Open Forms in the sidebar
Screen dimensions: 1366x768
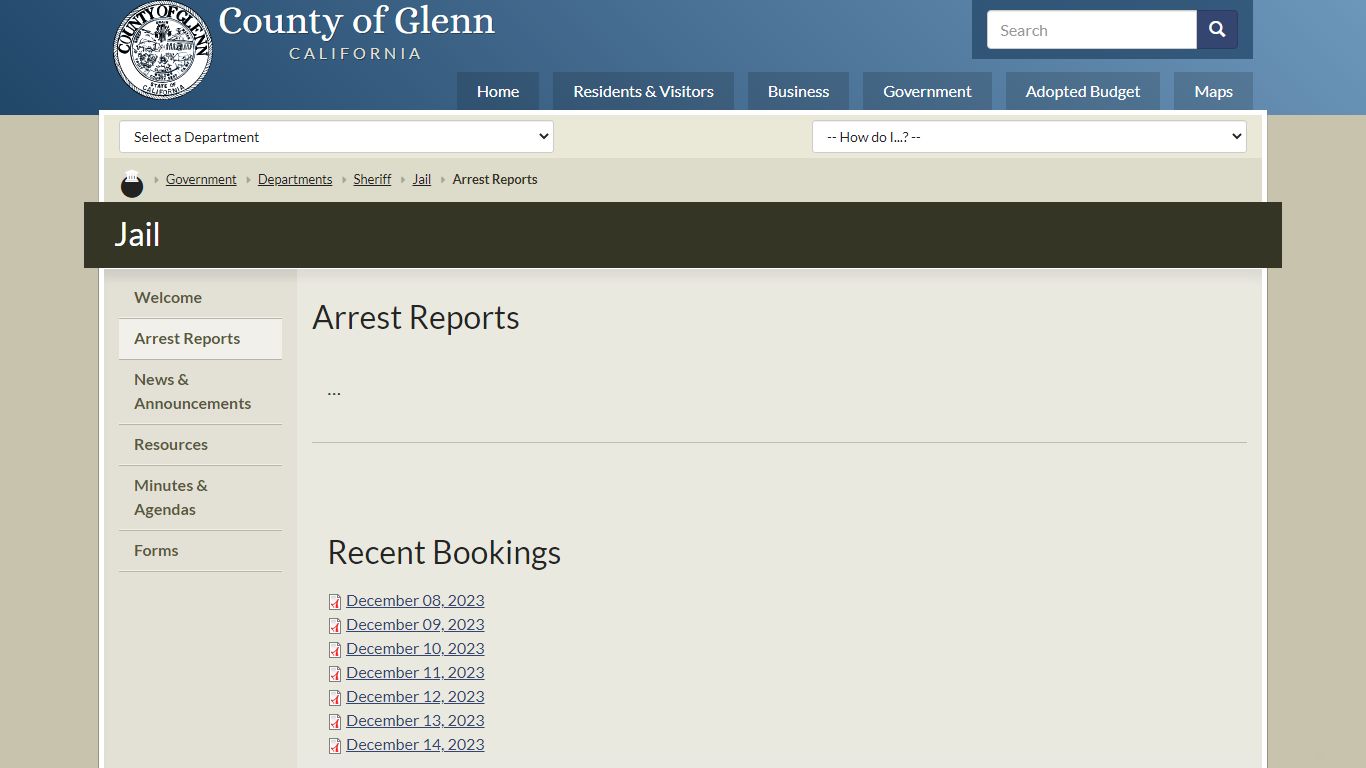point(200,550)
